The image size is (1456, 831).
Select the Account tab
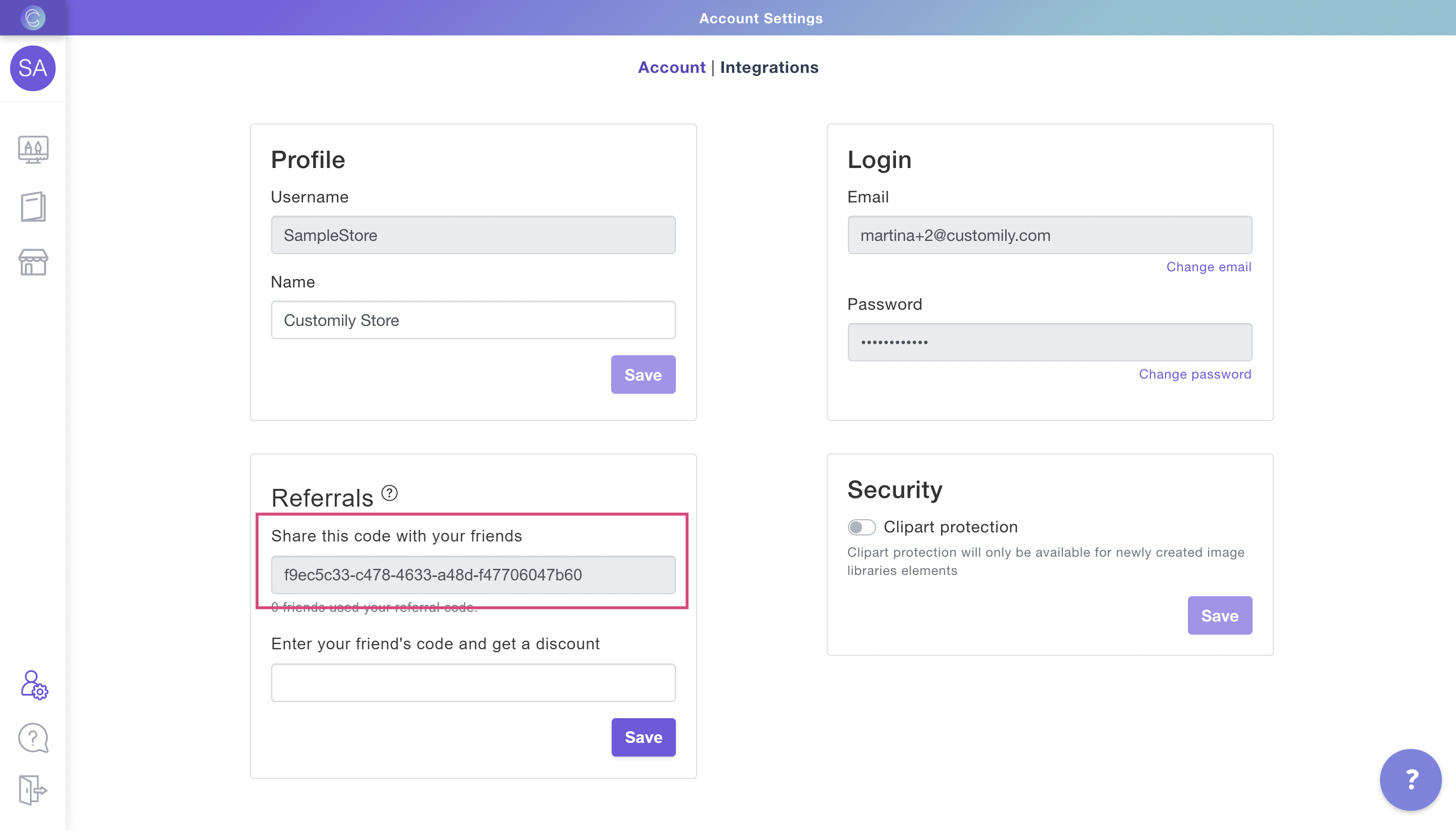(x=671, y=67)
